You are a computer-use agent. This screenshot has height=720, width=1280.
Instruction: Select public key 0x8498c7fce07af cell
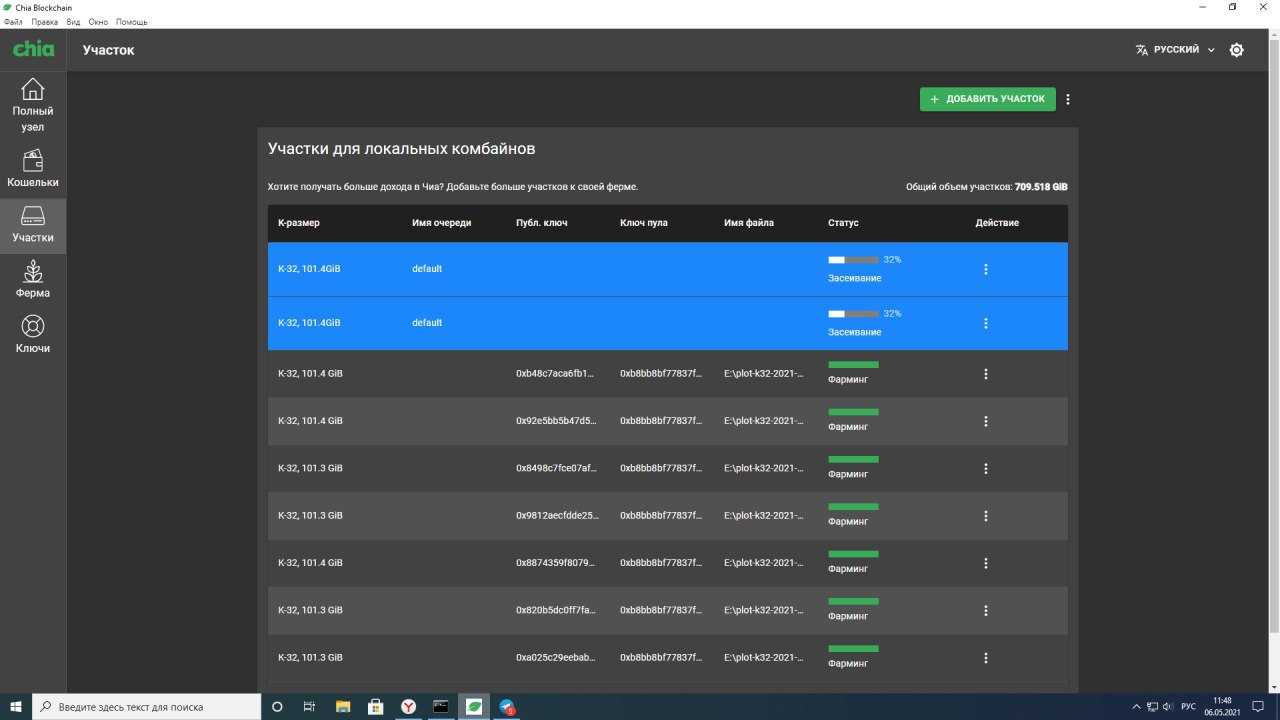(x=557, y=468)
